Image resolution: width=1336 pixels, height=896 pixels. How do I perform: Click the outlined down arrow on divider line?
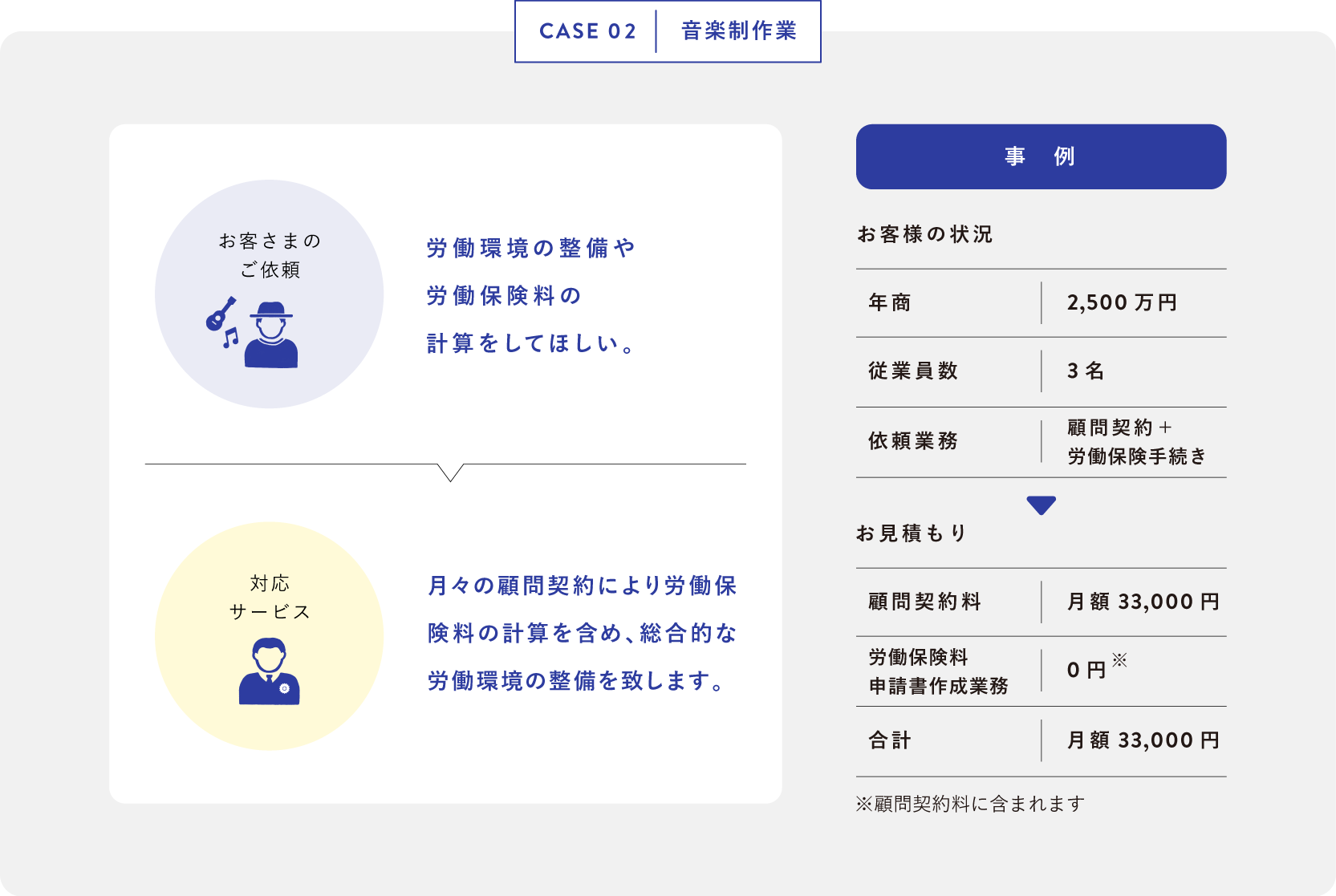pyautogui.click(x=451, y=472)
